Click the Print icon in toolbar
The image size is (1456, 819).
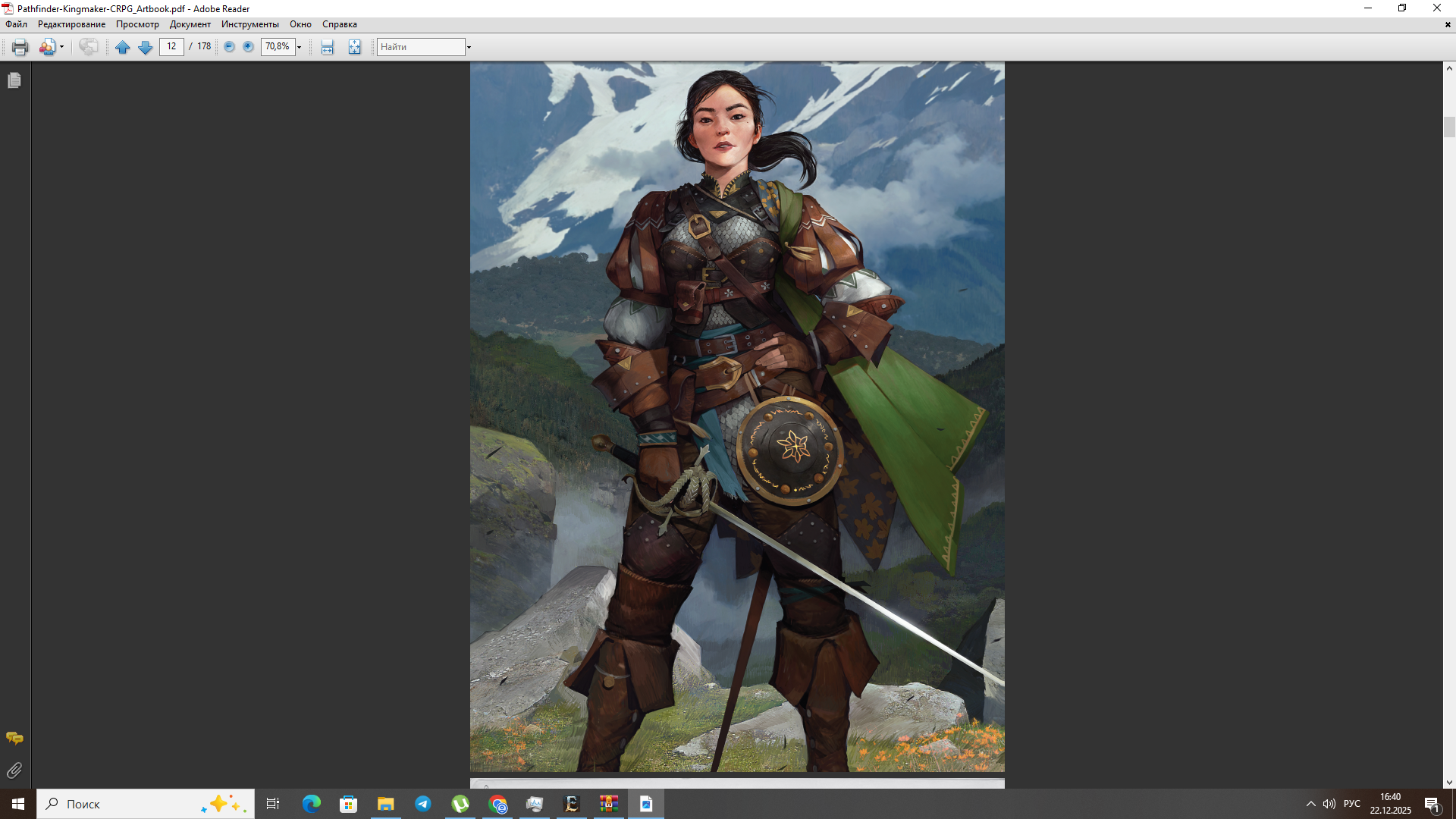click(x=20, y=47)
